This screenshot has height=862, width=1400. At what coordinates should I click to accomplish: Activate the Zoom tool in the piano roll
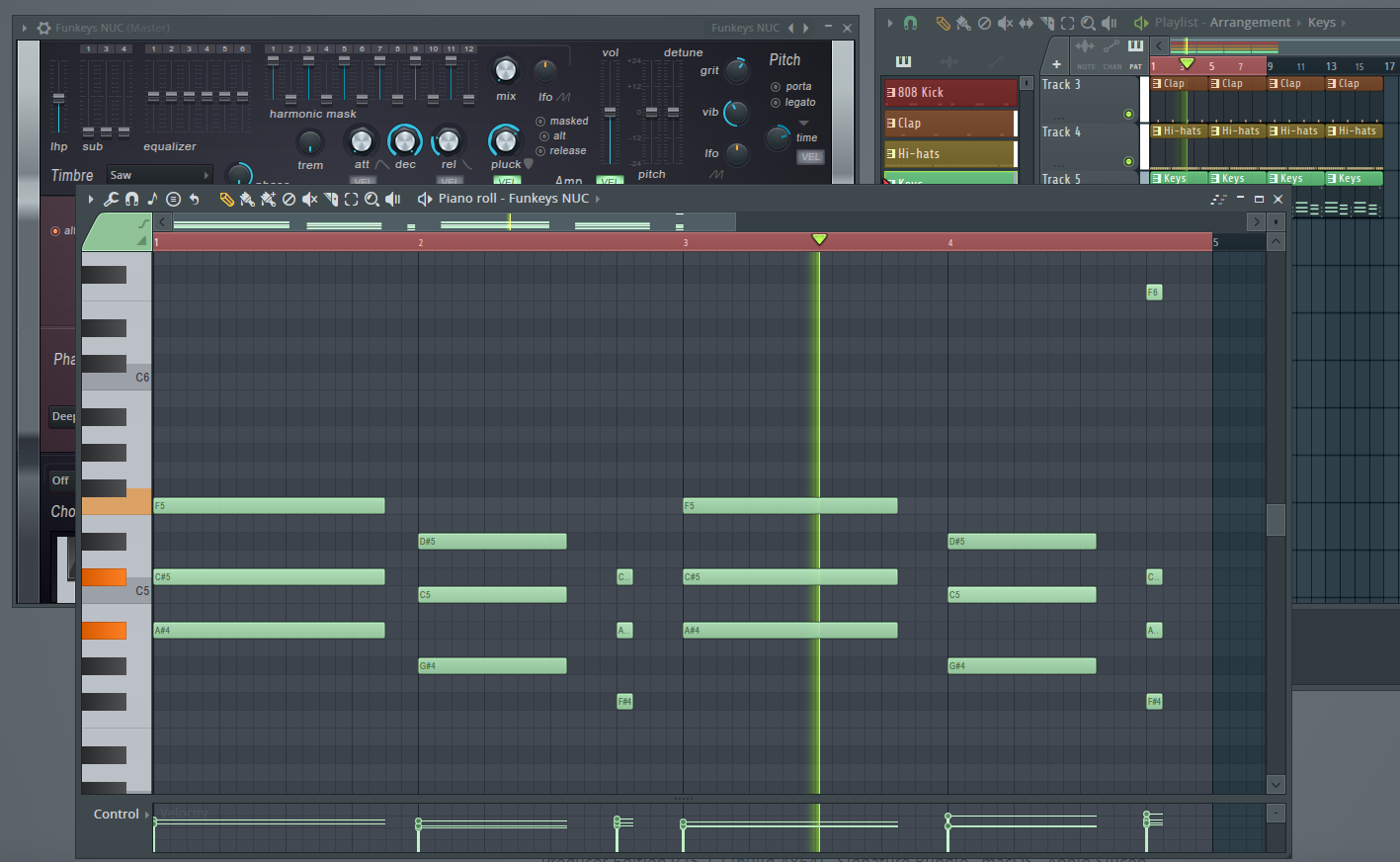click(x=371, y=199)
